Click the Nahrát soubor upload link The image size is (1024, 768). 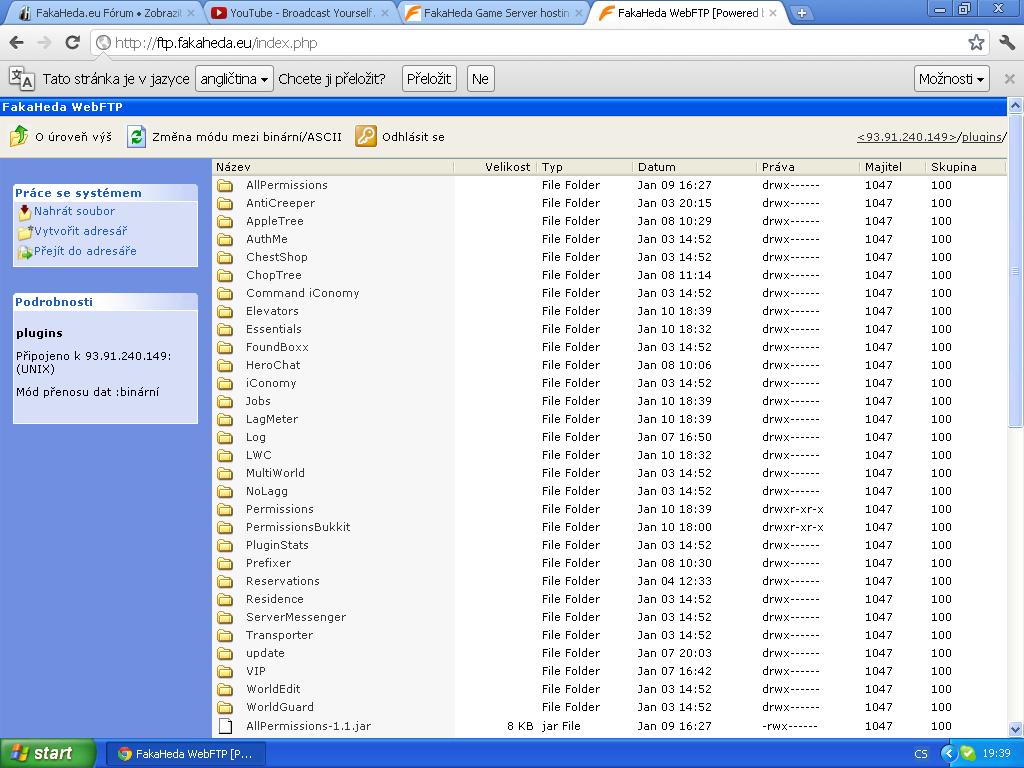click(x=74, y=211)
